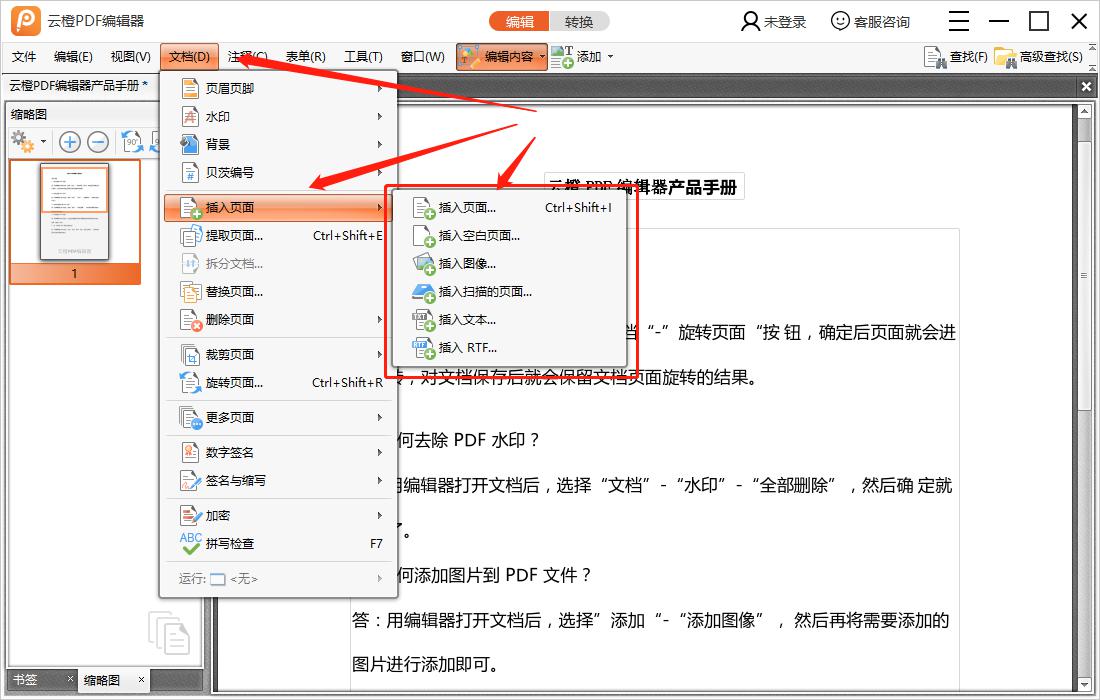This screenshot has height=700, width=1100.
Task: Open the 页眉页脚 (header/footer) settings
Action: 222,88
